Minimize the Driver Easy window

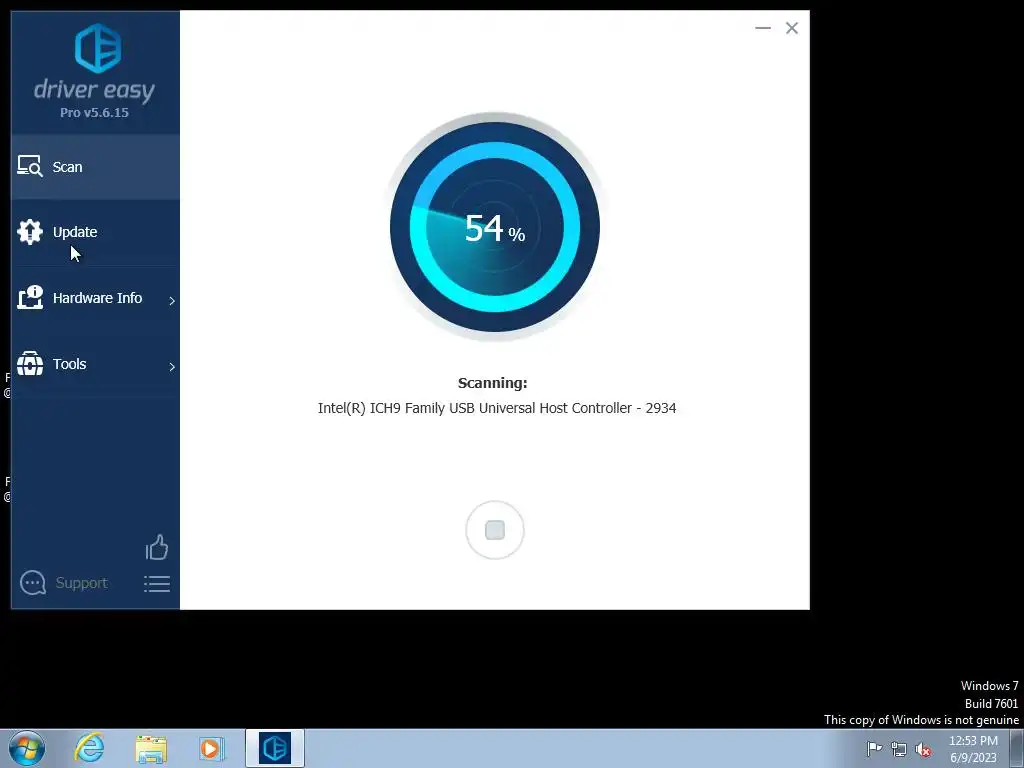[x=763, y=28]
